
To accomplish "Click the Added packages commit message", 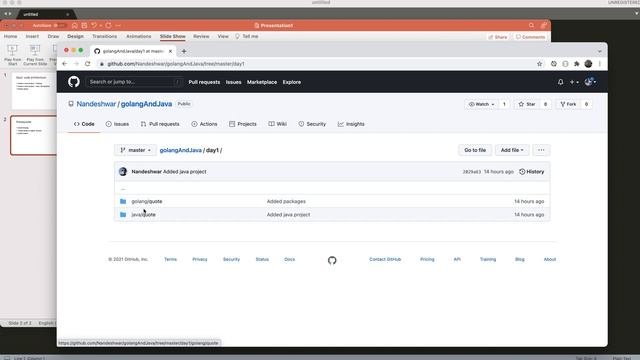I will click(286, 201).
